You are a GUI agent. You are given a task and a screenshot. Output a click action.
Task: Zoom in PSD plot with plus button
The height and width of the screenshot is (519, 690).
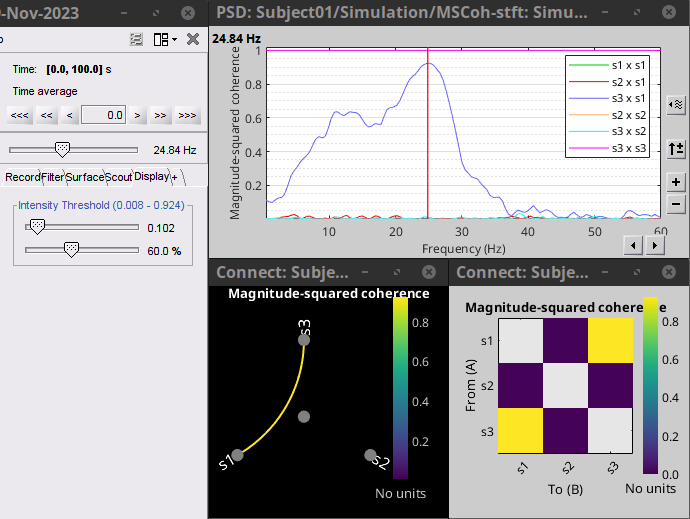pos(676,182)
